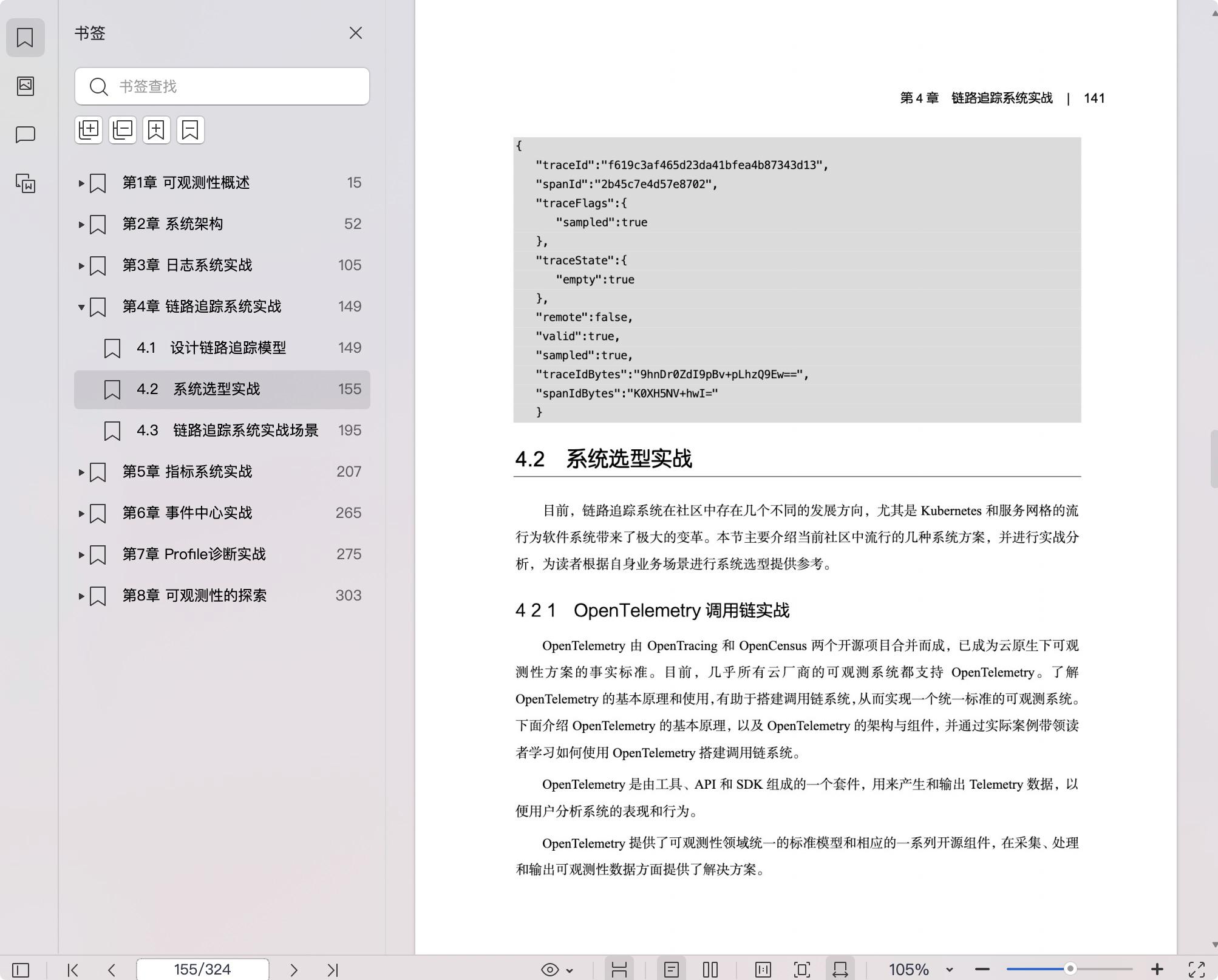Image resolution: width=1218 pixels, height=980 pixels.
Task: Zoom out with the minus button
Action: [982, 970]
